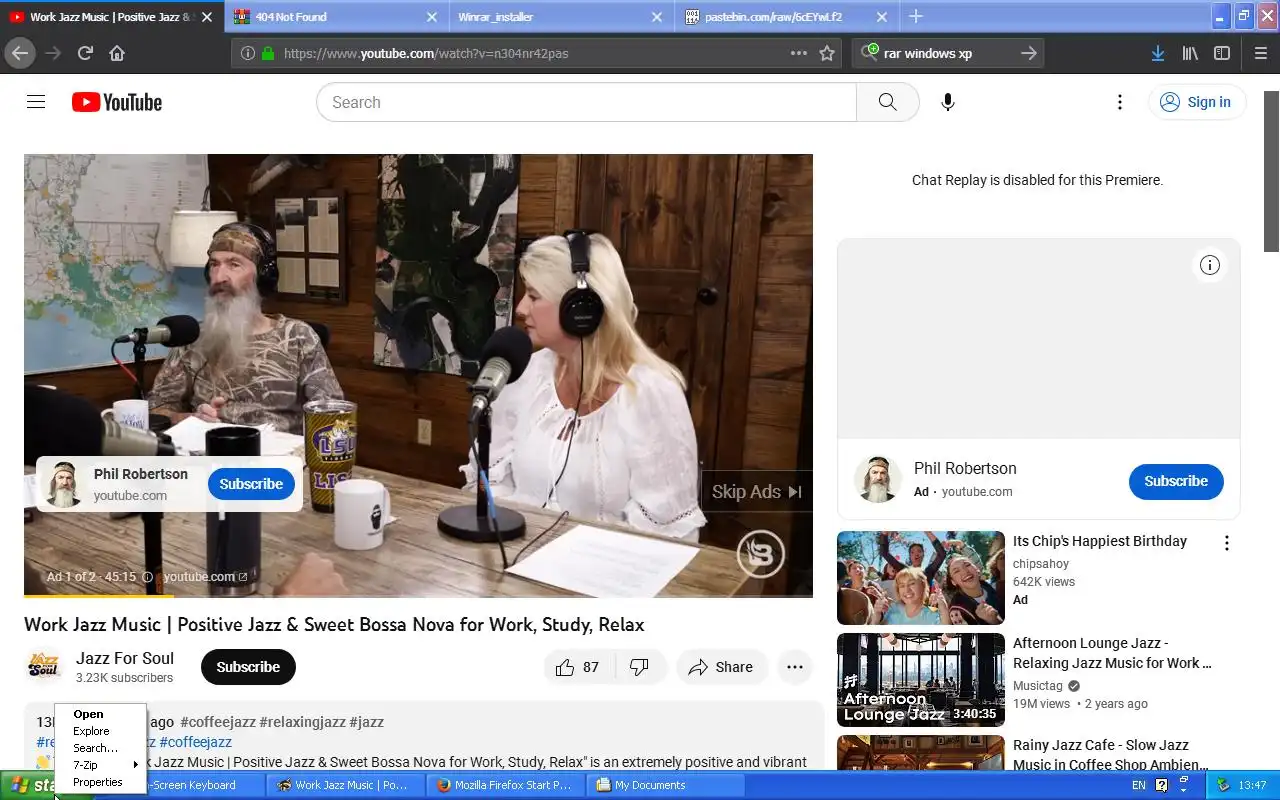
Task: Open YouTube settings three-dot menu
Action: (1120, 102)
